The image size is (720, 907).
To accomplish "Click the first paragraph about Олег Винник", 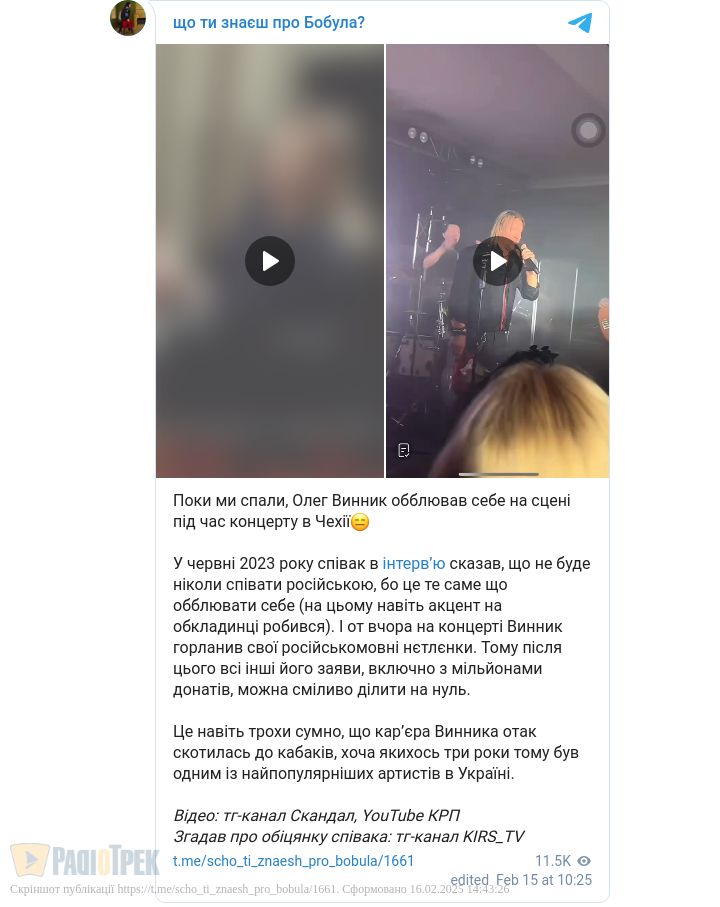I will coord(372,511).
